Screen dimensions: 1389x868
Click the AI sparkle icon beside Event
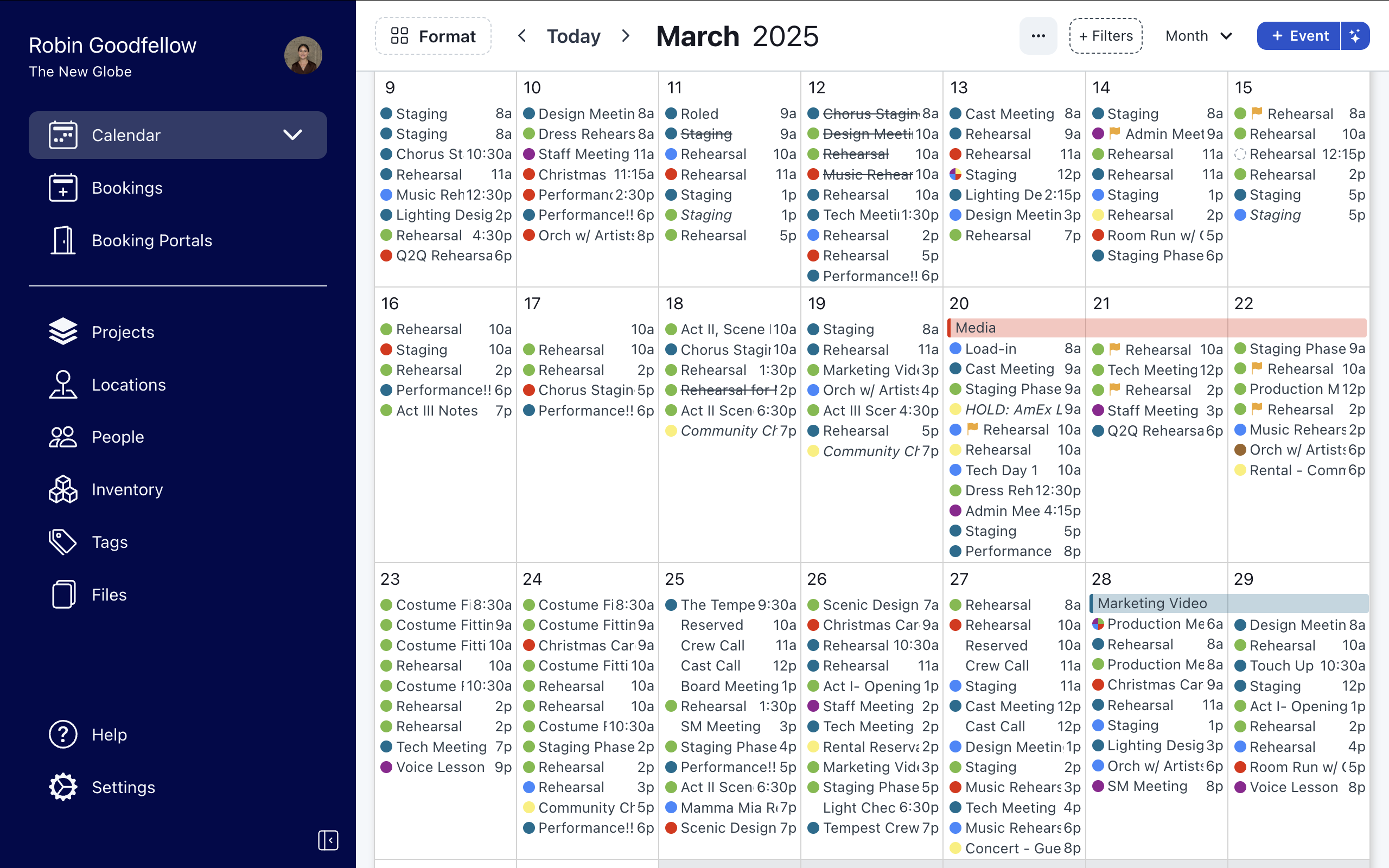pos(1355,36)
